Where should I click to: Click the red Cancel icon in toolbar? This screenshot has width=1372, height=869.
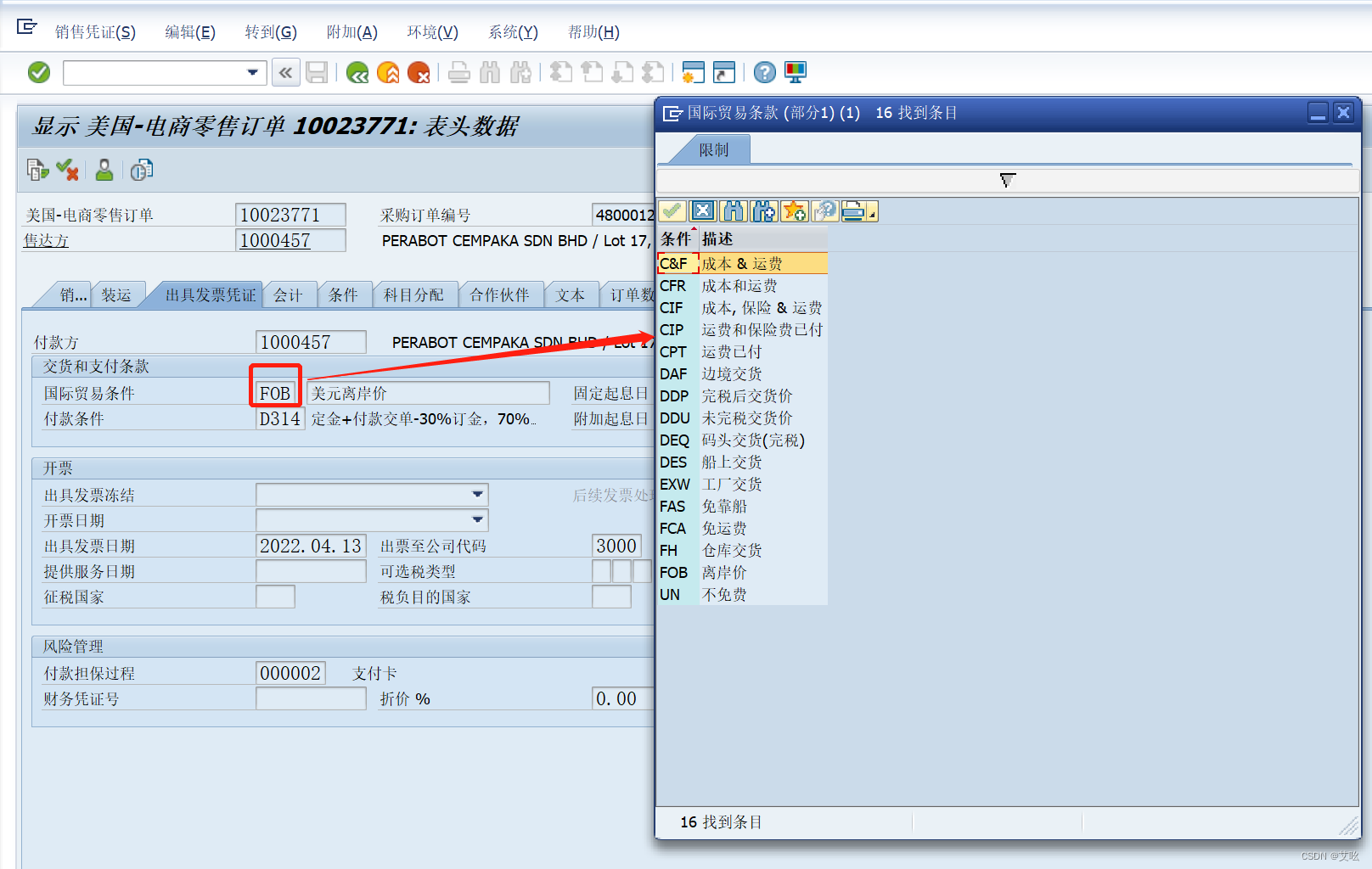(419, 72)
